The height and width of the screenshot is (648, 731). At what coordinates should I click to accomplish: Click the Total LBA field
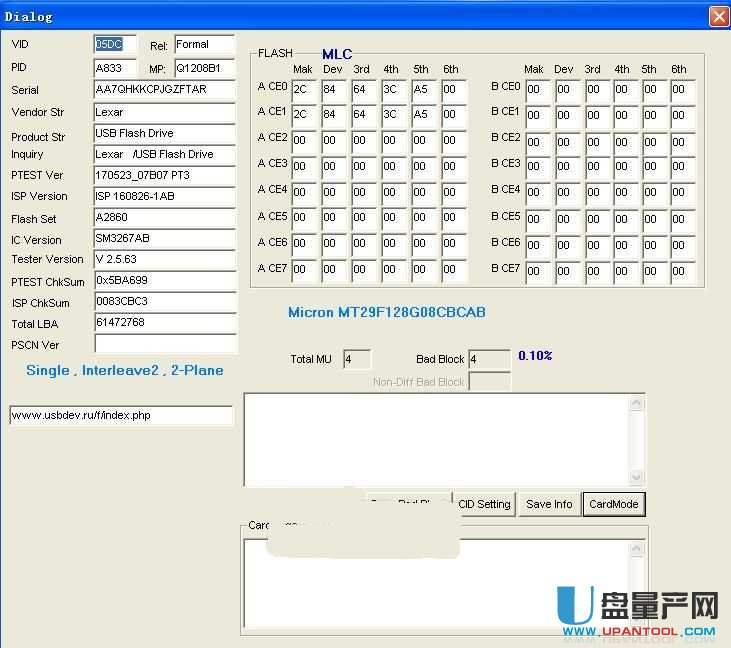click(x=164, y=322)
